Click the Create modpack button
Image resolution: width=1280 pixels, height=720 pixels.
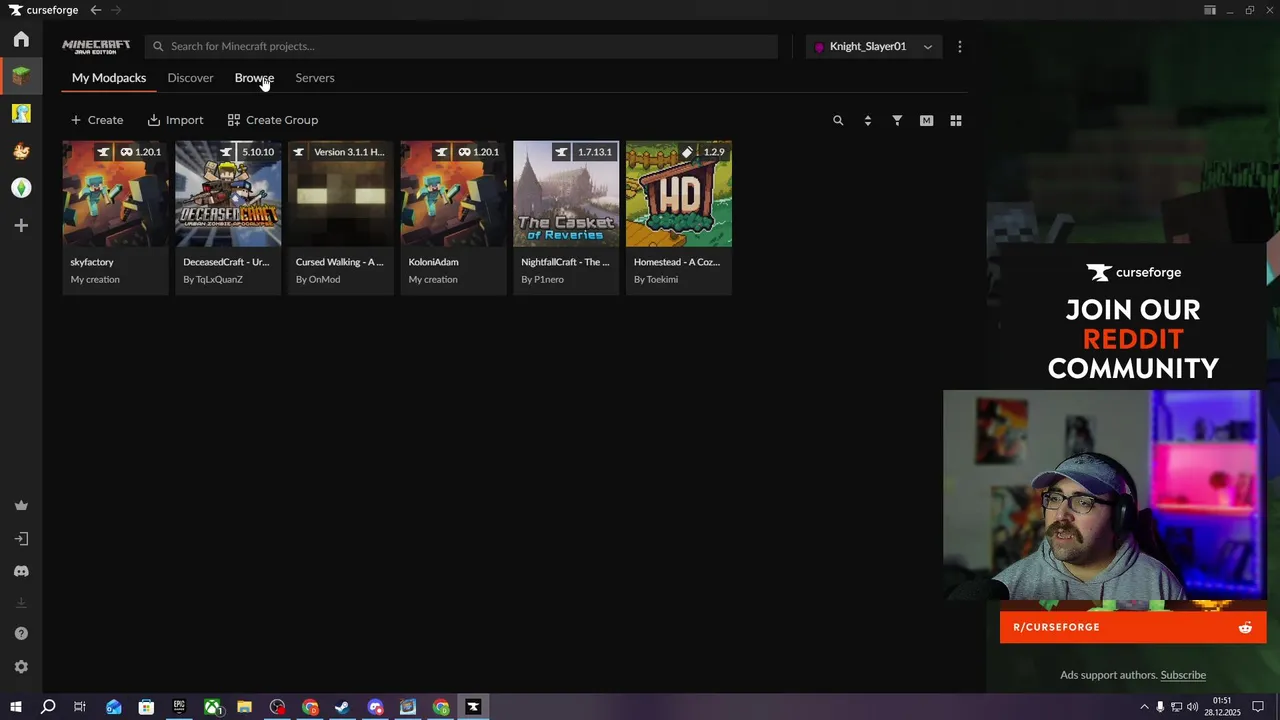[97, 120]
